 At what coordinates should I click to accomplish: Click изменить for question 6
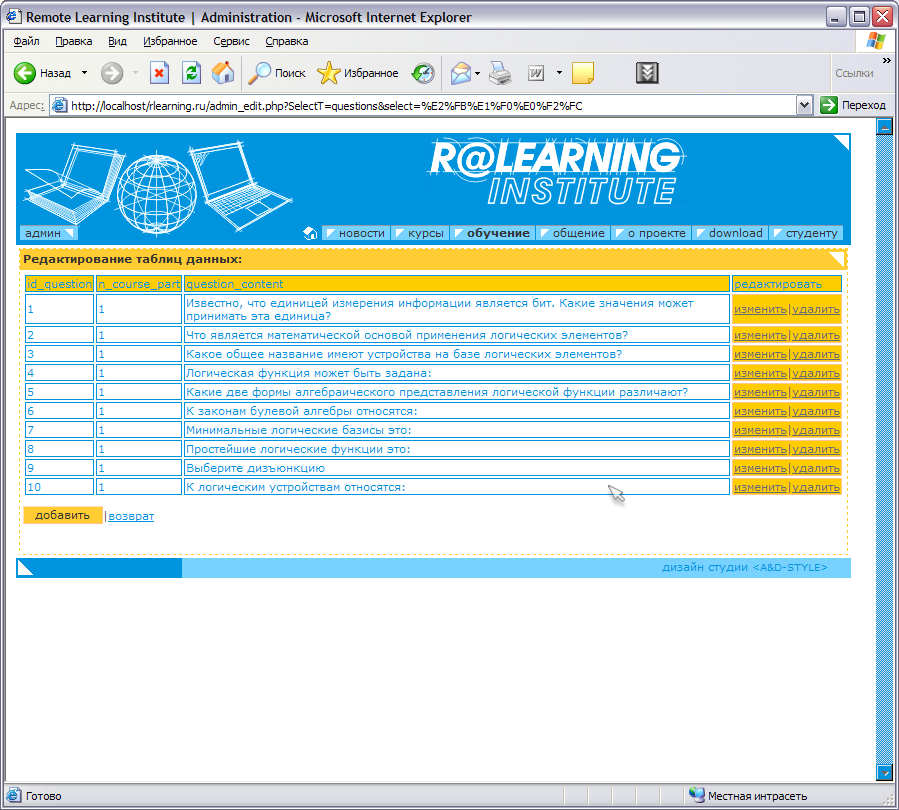[760, 411]
